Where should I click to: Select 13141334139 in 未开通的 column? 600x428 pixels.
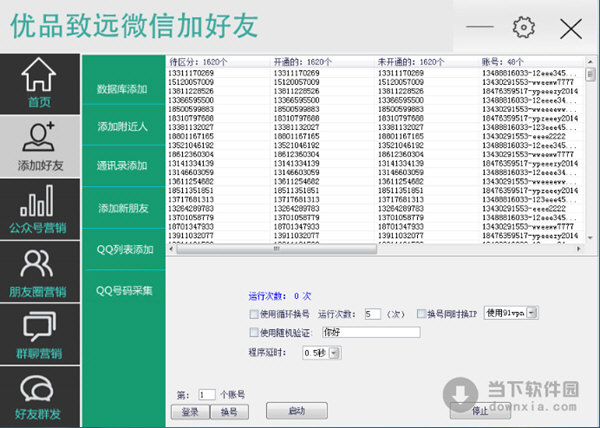pyautogui.click(x=401, y=163)
